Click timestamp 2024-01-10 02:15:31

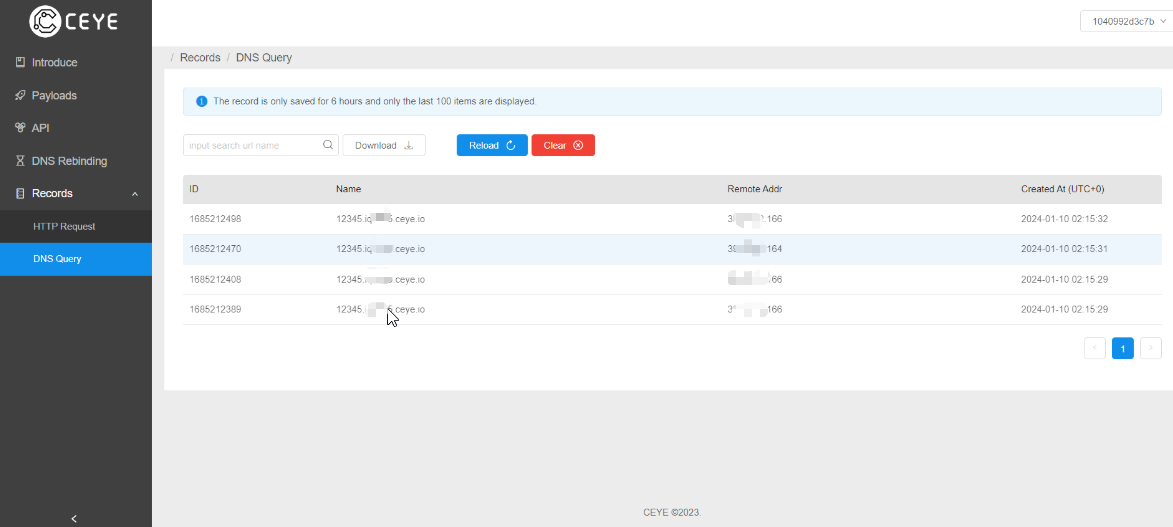(x=1064, y=249)
